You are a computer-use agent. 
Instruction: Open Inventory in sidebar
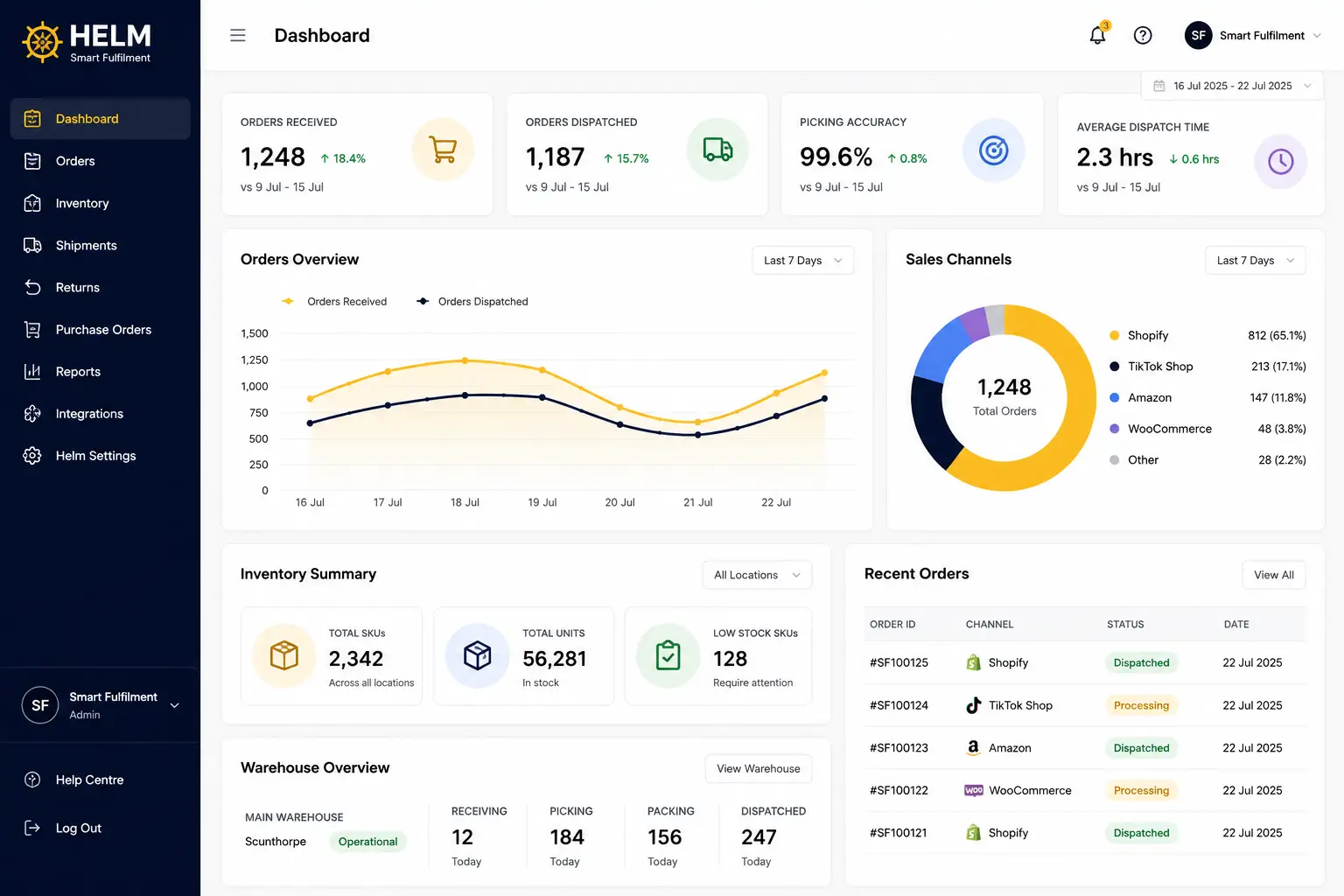pos(100,203)
